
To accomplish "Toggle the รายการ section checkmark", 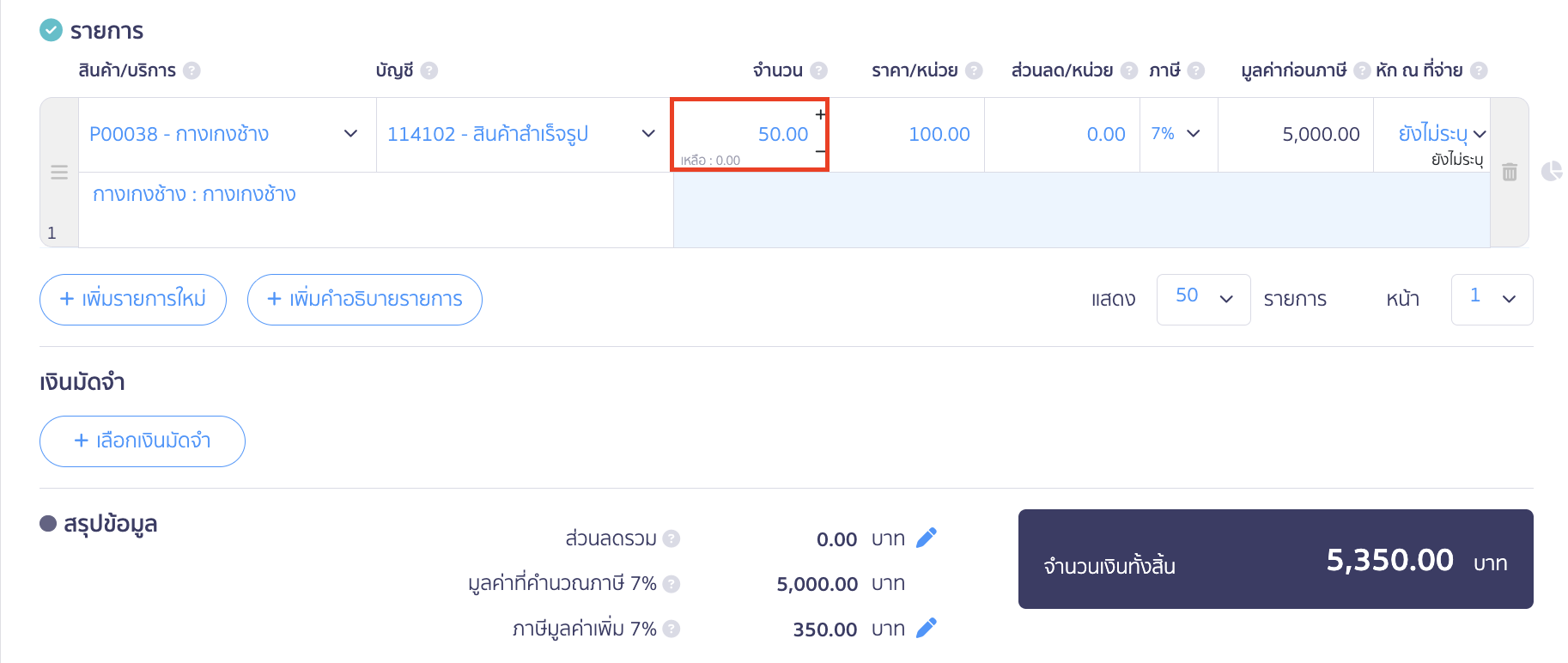I will click(x=51, y=30).
